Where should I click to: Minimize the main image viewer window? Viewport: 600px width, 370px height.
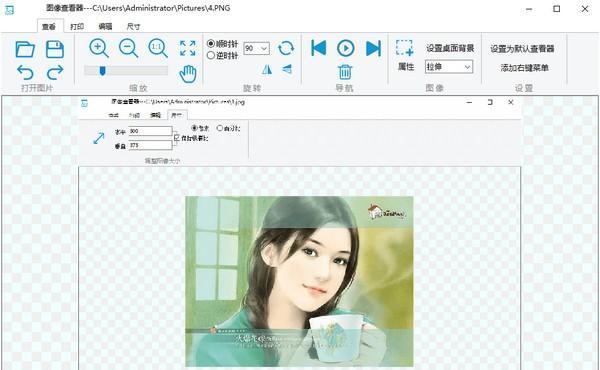[529, 9]
